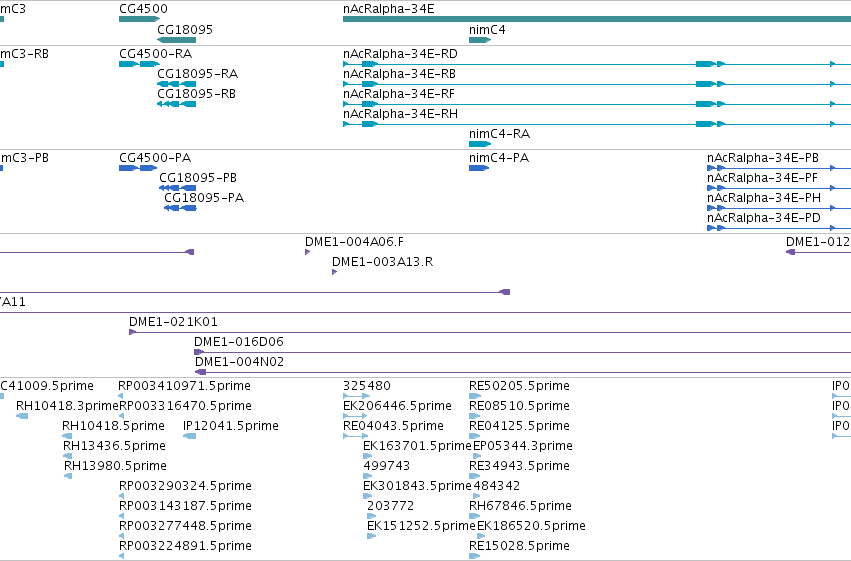
Task: Select feature 499743
Action: (367, 476)
